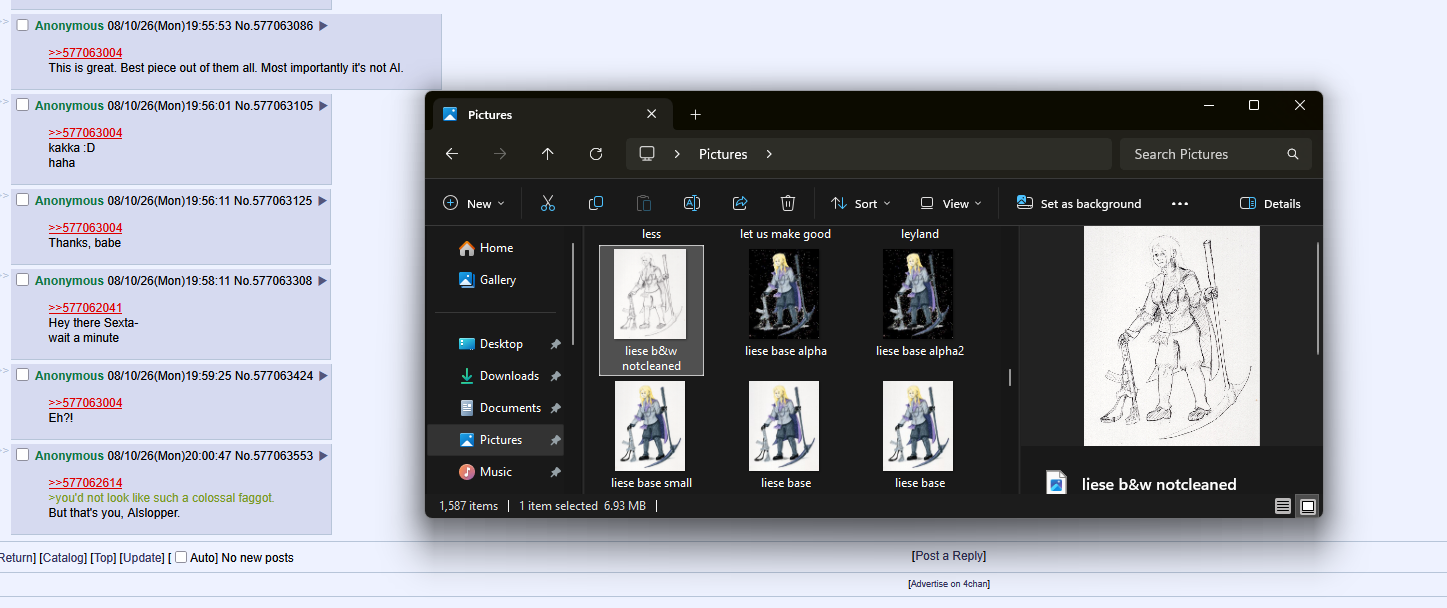1447x608 pixels.
Task: Toggle the Details pane button
Action: [1270, 203]
